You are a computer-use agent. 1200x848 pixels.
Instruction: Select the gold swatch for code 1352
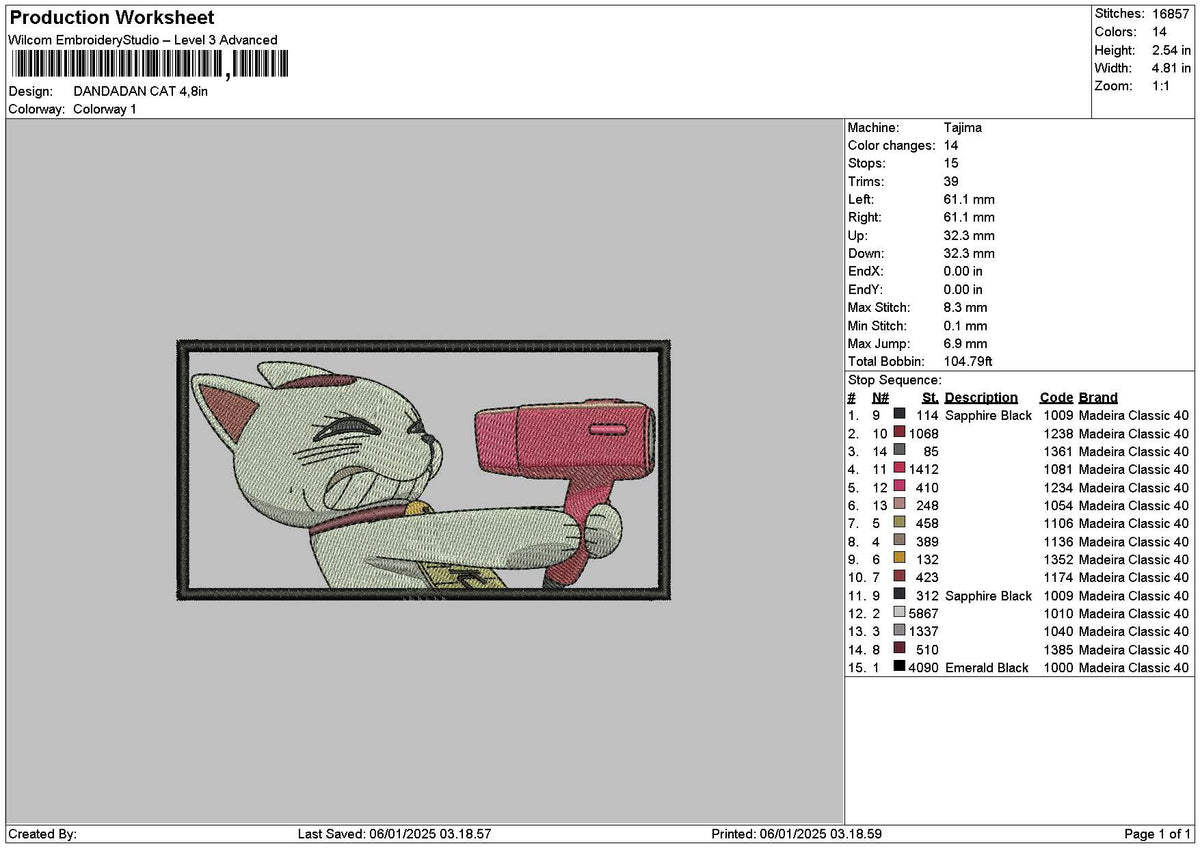(x=900, y=558)
